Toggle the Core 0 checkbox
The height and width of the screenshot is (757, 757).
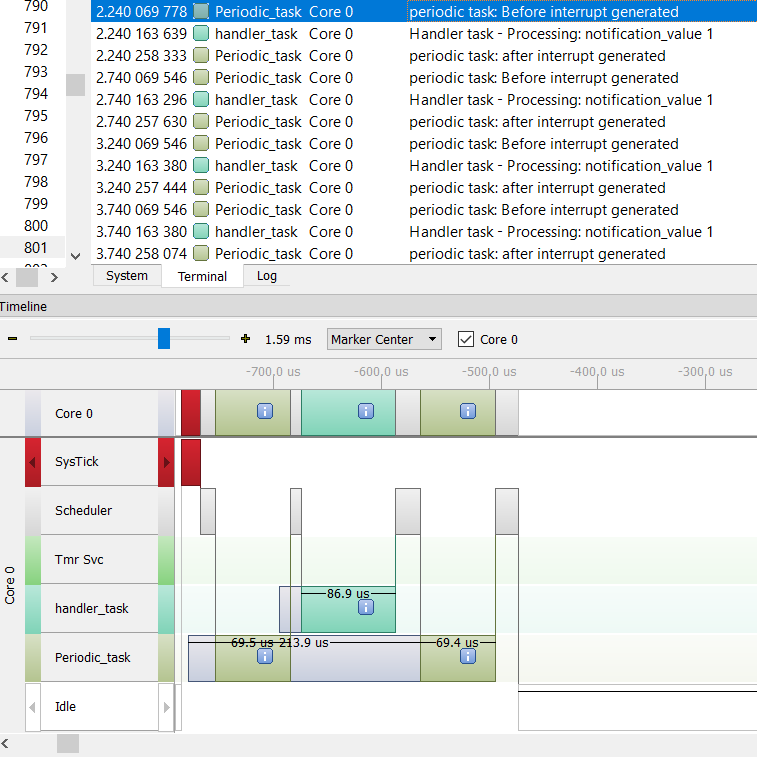point(466,339)
